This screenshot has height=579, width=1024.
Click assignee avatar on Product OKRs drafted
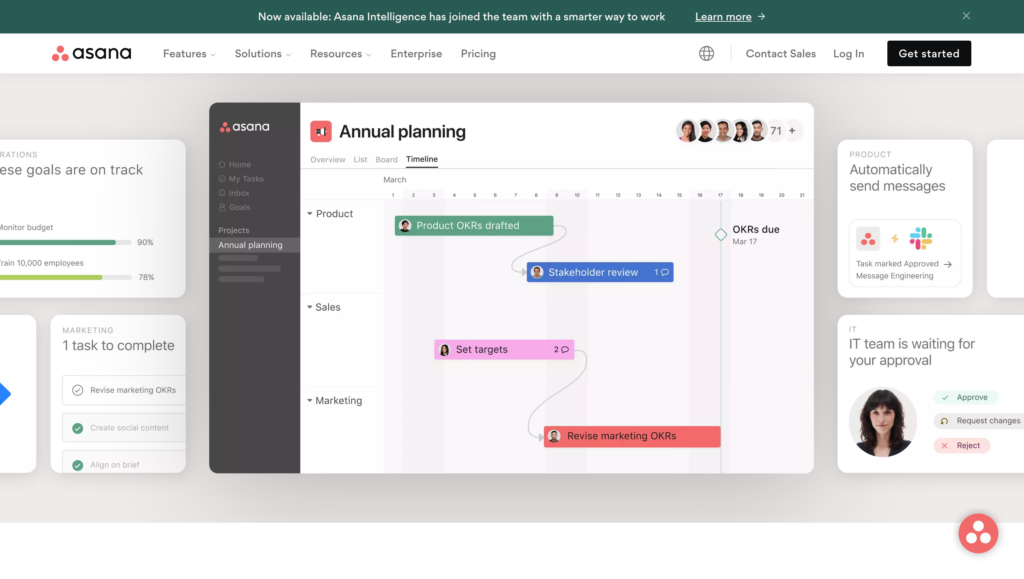pos(405,226)
